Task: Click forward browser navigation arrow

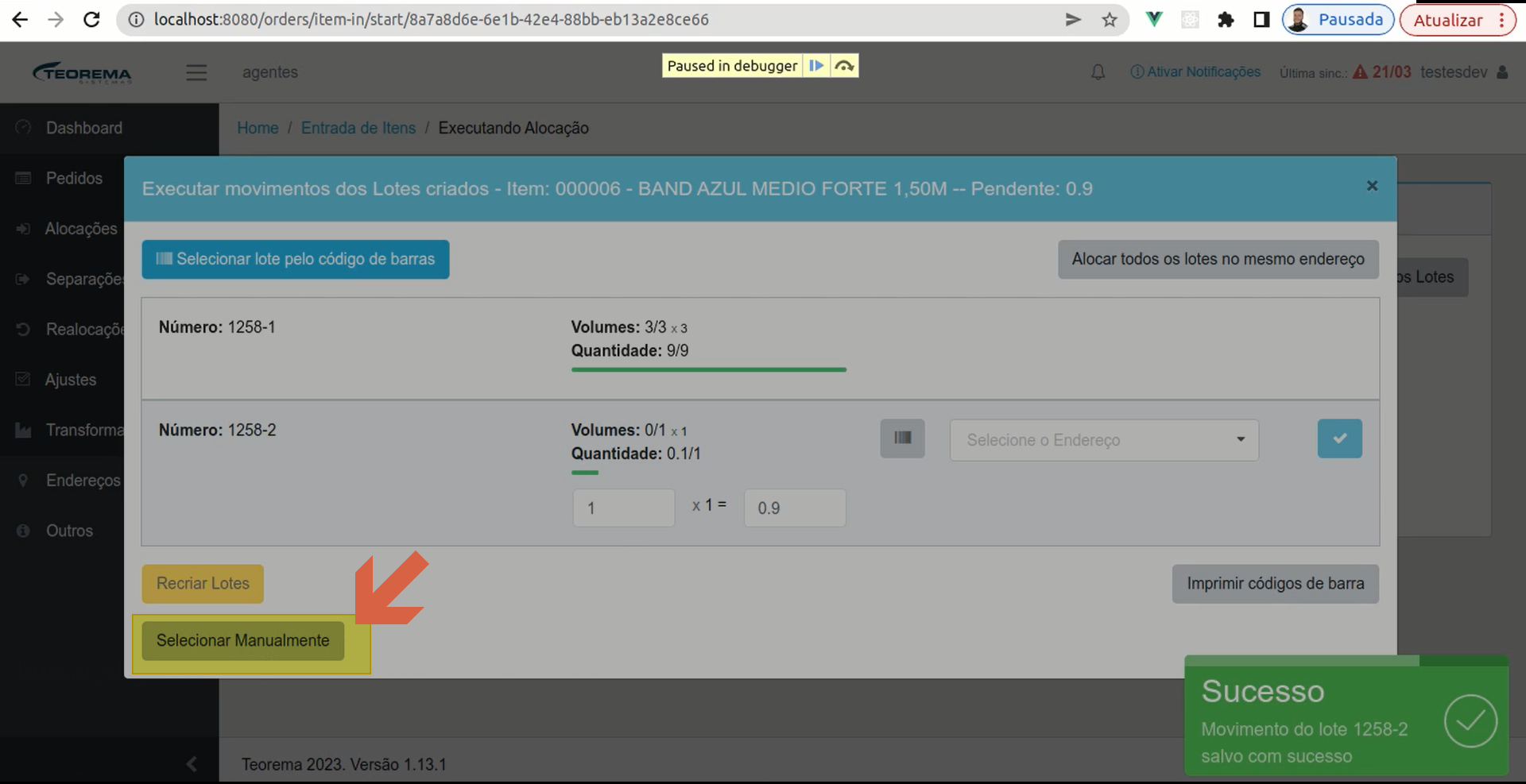Action: (56, 20)
